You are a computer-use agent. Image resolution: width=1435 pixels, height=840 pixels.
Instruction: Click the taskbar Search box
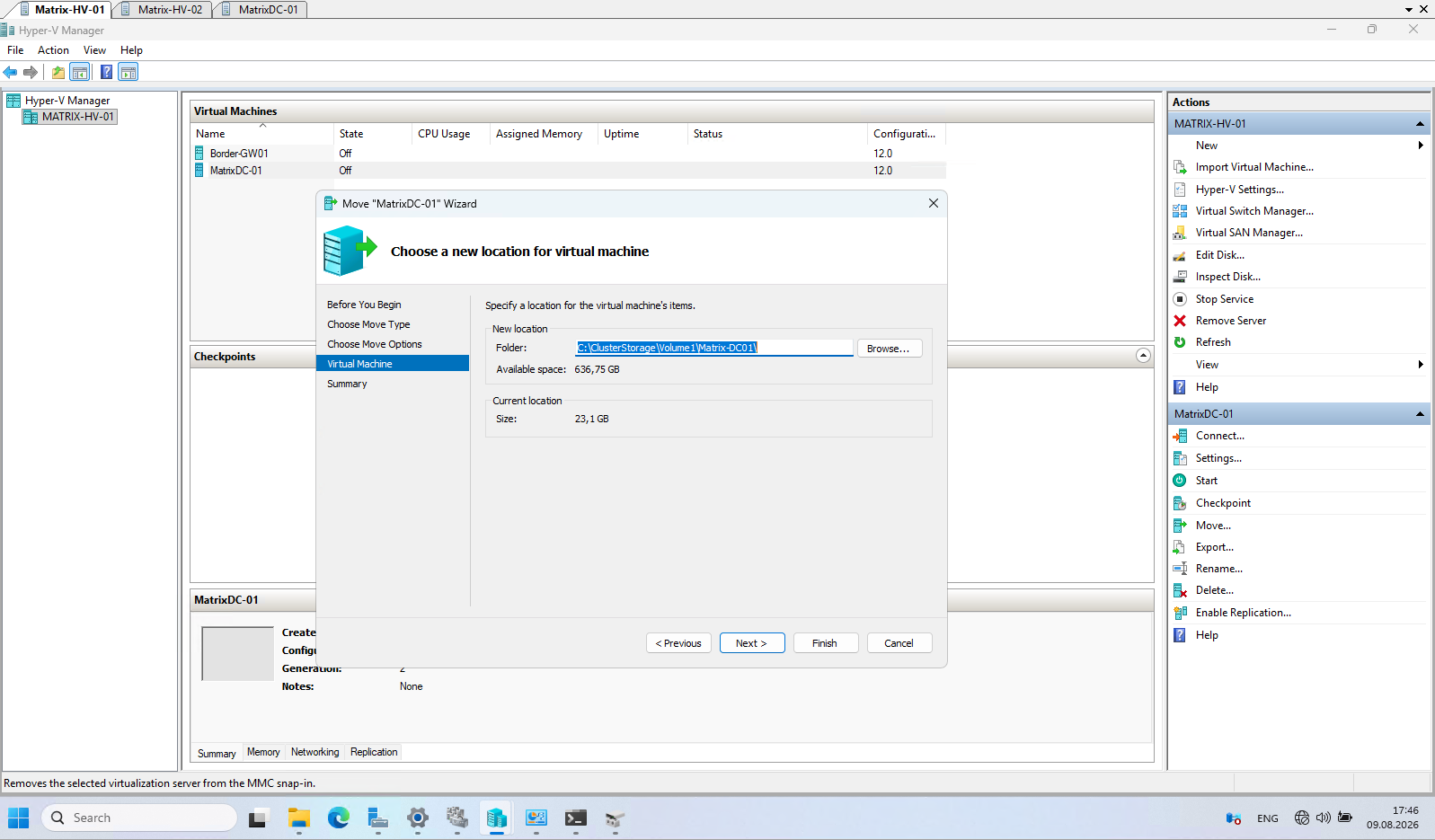[140, 818]
